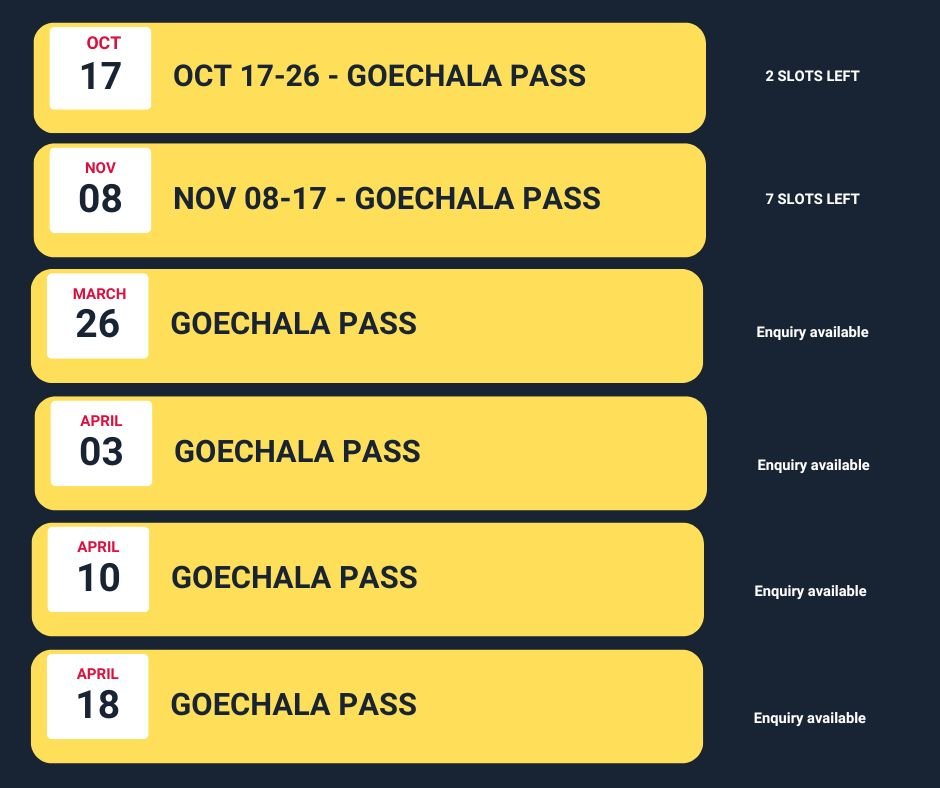Select the April 18 Goechala Pass card

click(x=367, y=706)
